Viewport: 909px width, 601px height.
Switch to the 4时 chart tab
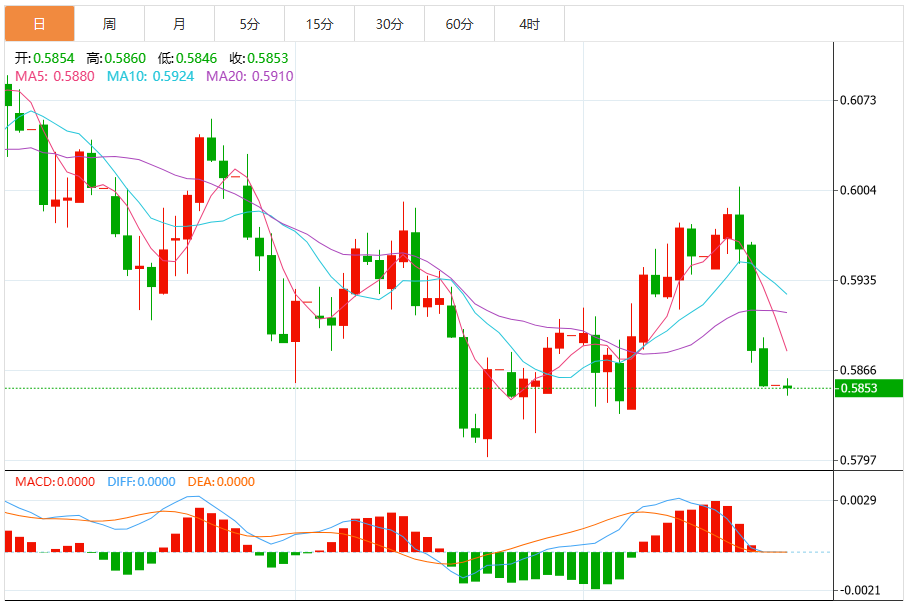pos(529,23)
